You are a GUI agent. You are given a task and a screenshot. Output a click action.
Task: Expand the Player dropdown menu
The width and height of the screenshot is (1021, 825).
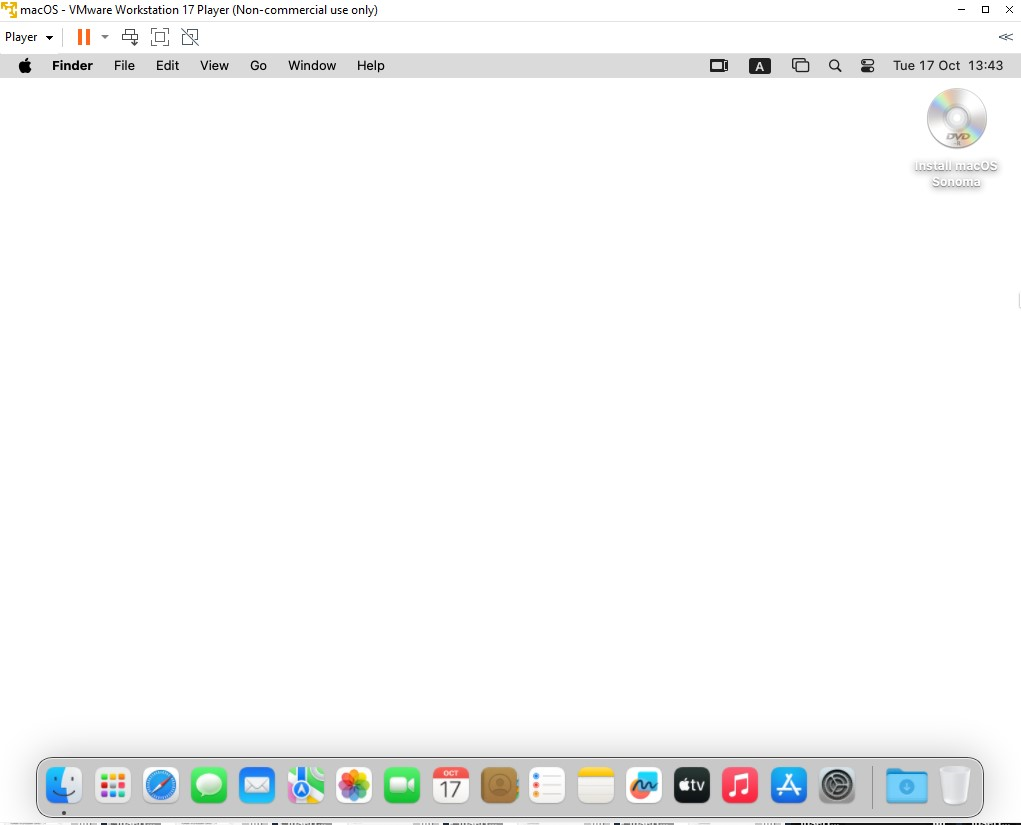(x=29, y=37)
